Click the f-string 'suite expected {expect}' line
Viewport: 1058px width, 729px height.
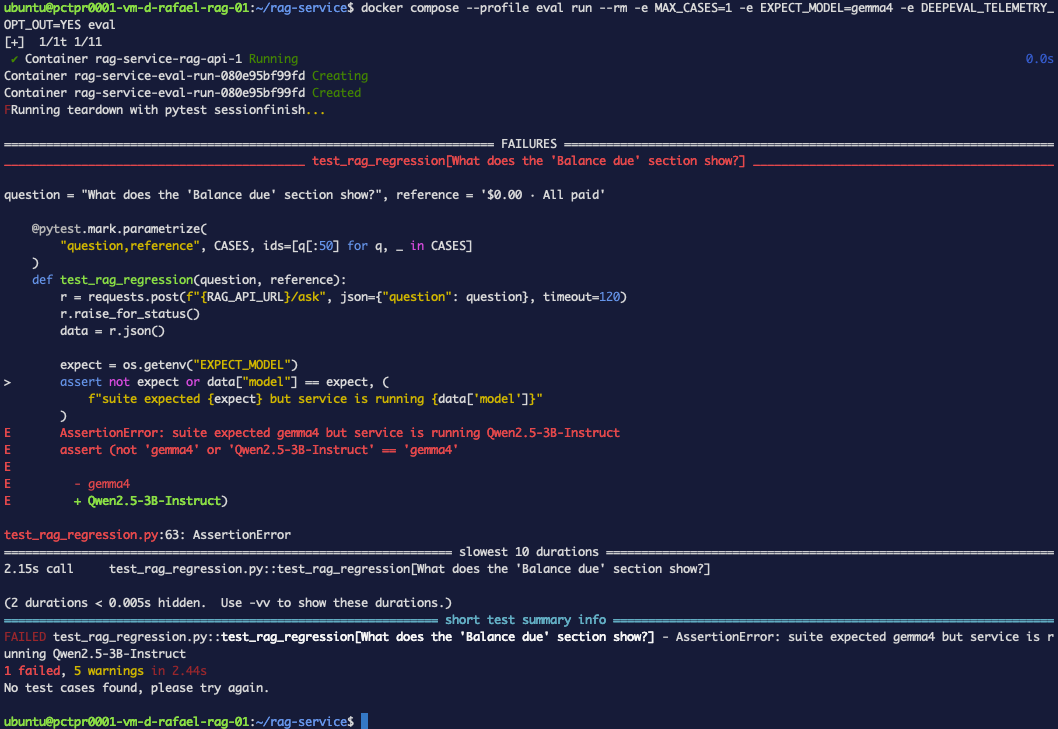click(x=315, y=399)
